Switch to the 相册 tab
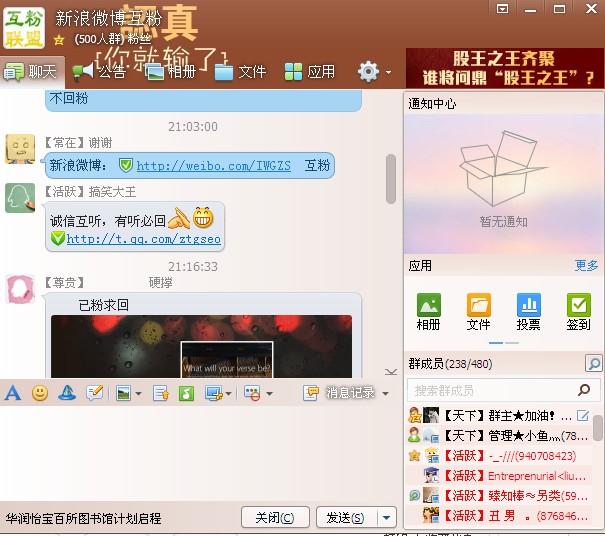 coord(171,72)
